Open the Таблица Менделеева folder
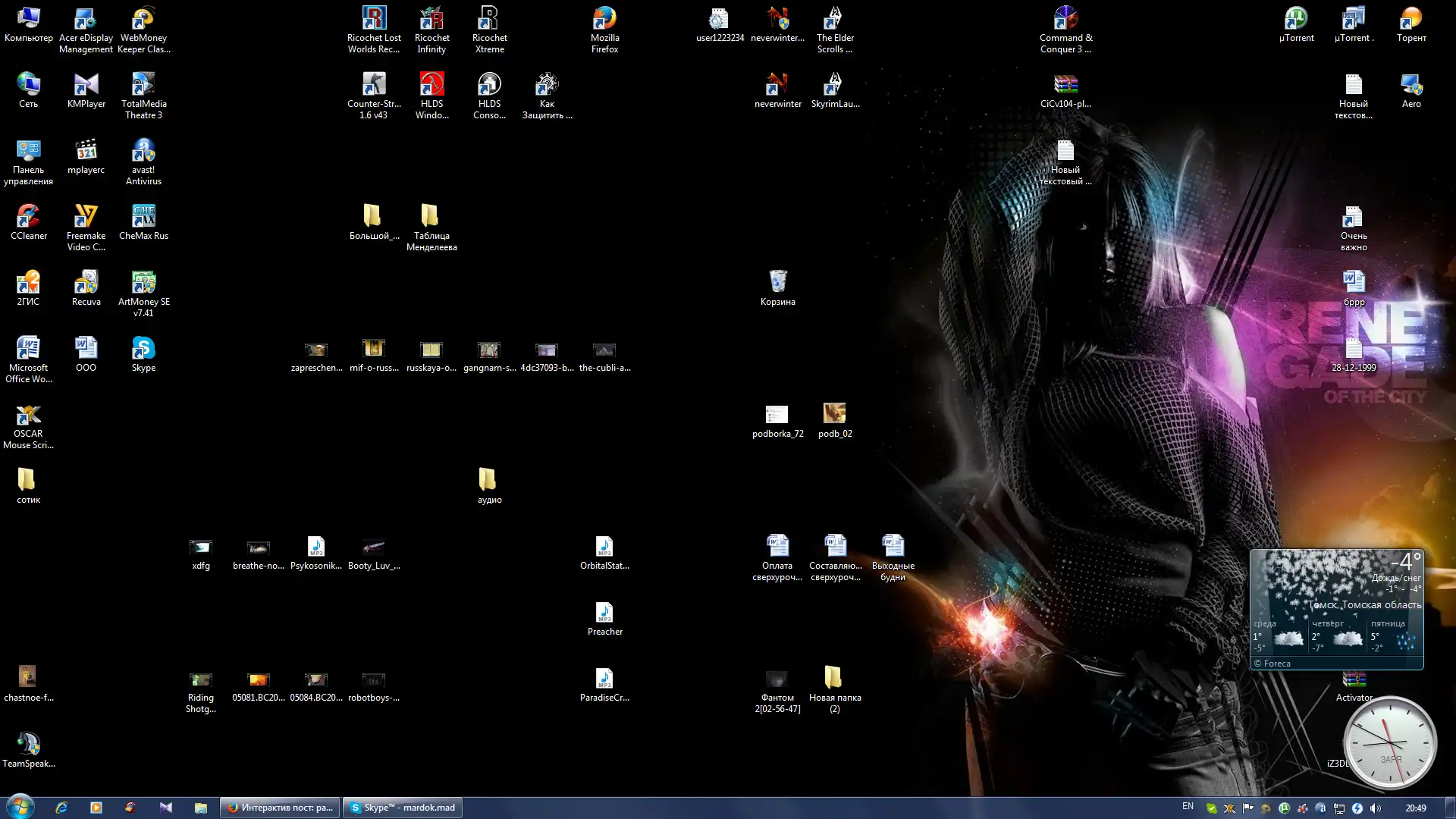Viewport: 1456px width, 819px height. click(431, 217)
